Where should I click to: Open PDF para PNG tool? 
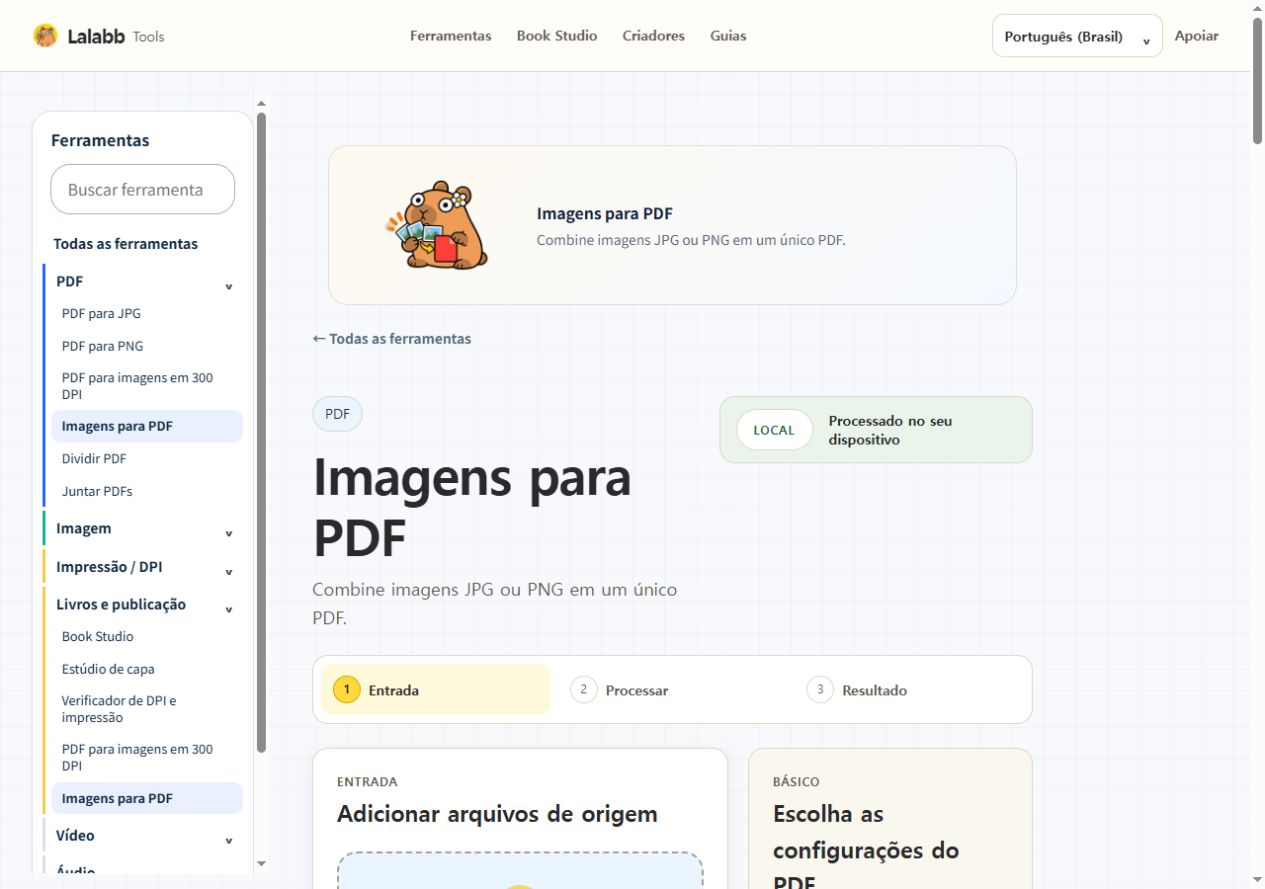coord(102,346)
